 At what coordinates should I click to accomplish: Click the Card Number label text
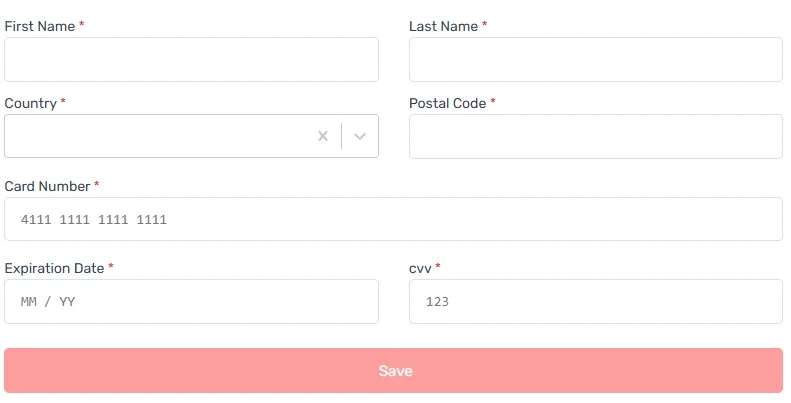tap(47, 186)
